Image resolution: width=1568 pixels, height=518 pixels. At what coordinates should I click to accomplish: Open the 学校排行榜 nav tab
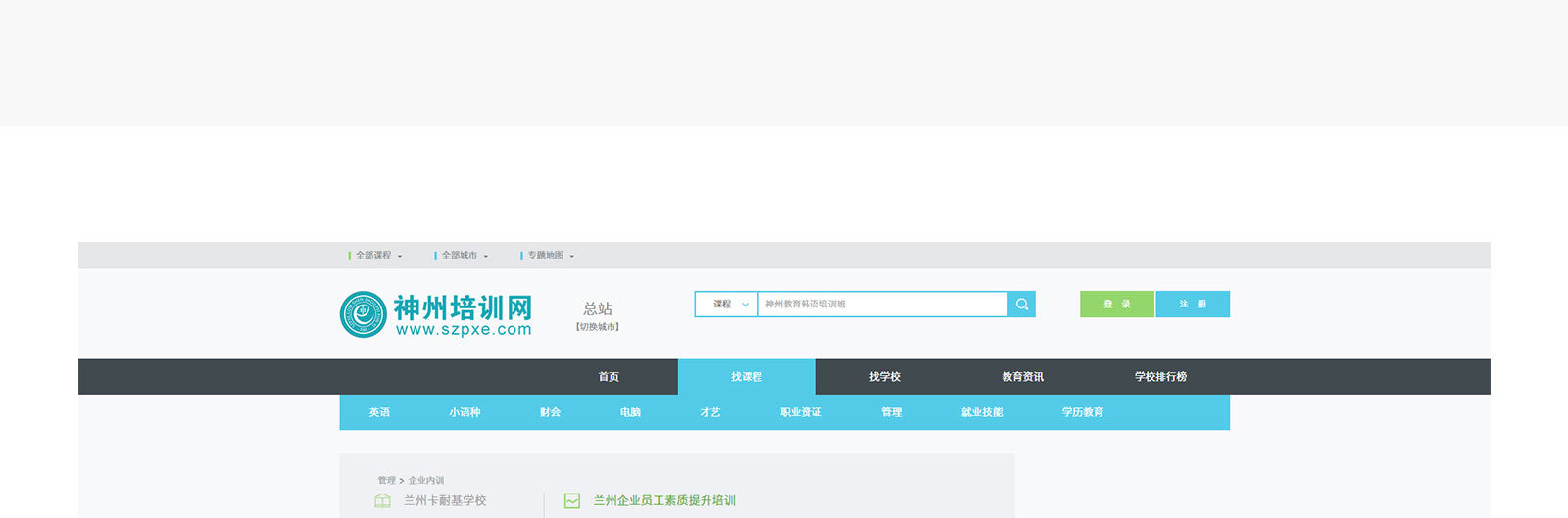pyautogui.click(x=1160, y=377)
